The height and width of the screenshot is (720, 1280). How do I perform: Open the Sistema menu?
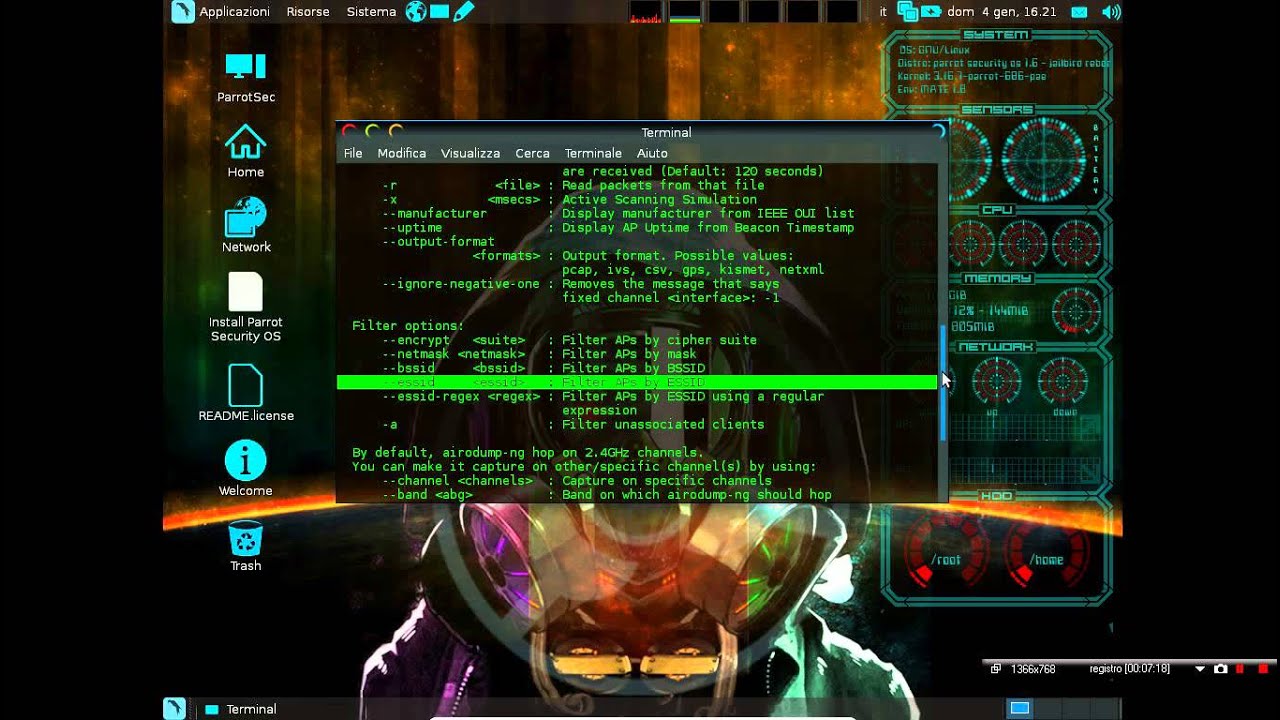point(371,12)
